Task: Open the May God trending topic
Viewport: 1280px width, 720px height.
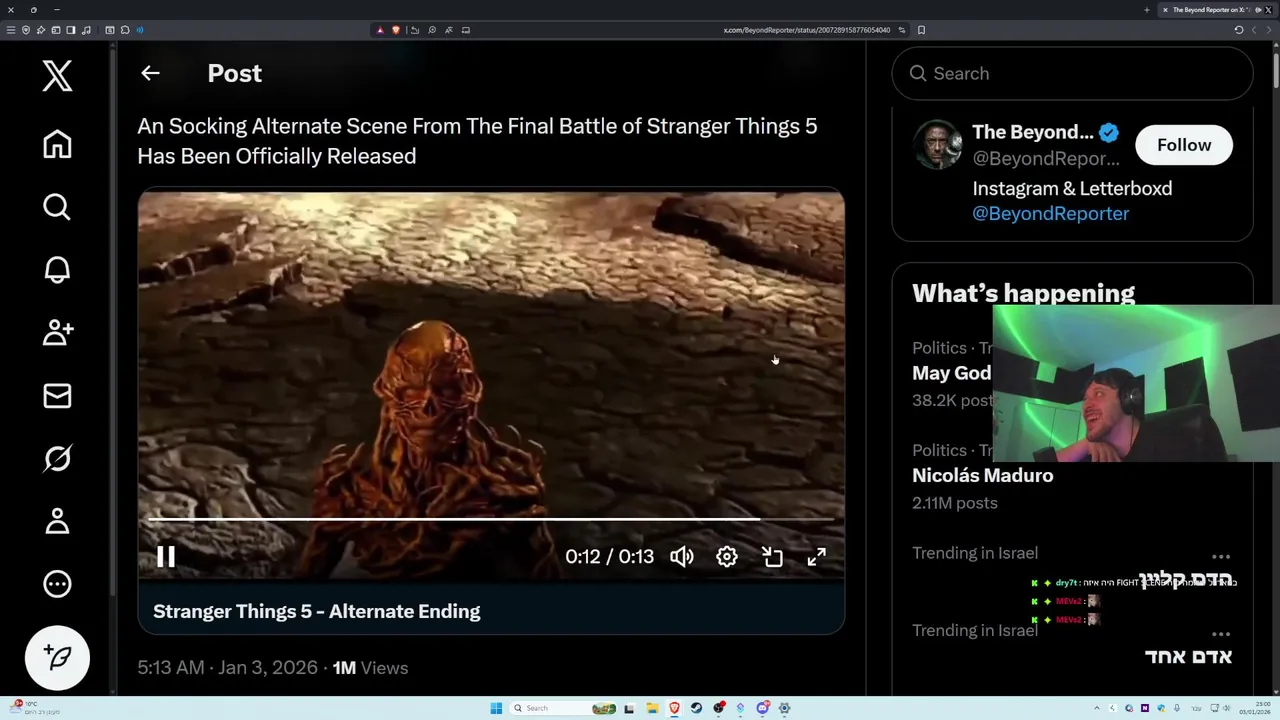Action: [x=951, y=373]
